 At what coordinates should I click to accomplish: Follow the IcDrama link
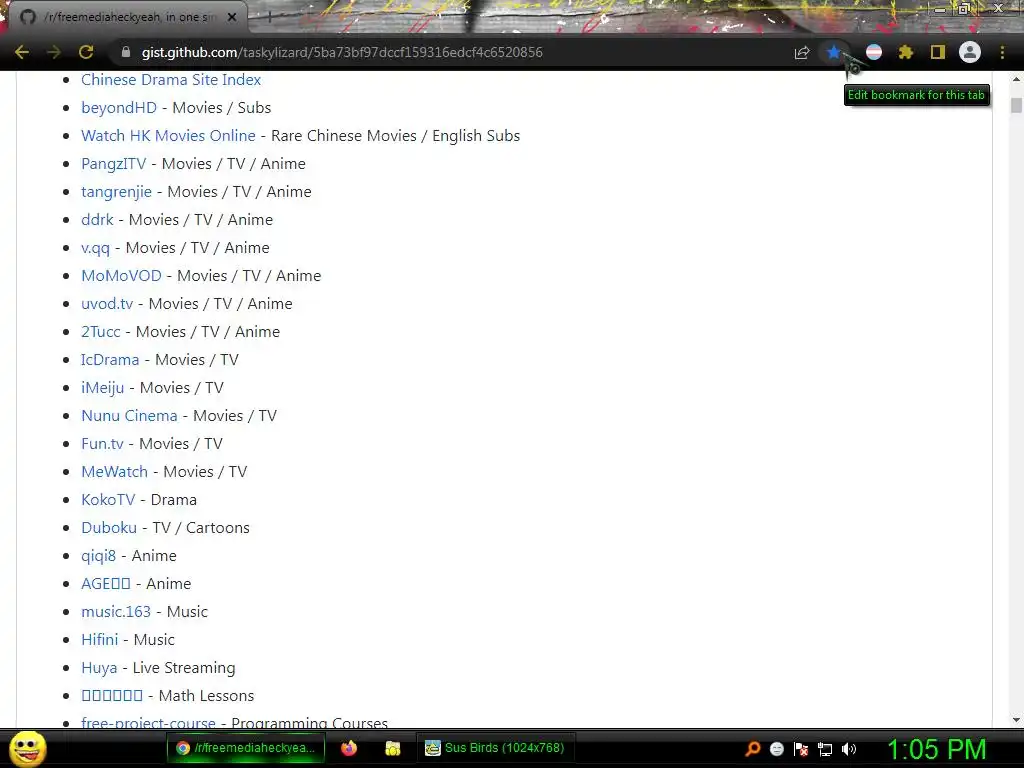coord(110,360)
